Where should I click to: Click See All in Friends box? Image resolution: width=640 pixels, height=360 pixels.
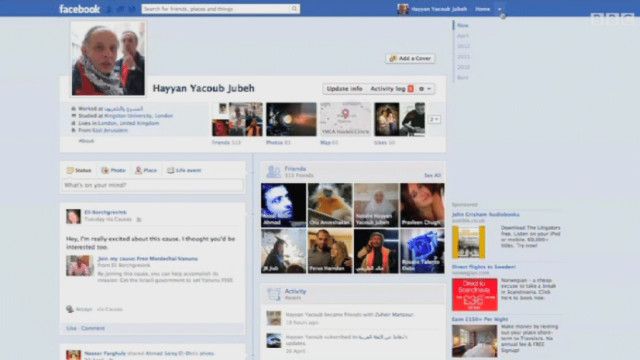[x=432, y=175]
